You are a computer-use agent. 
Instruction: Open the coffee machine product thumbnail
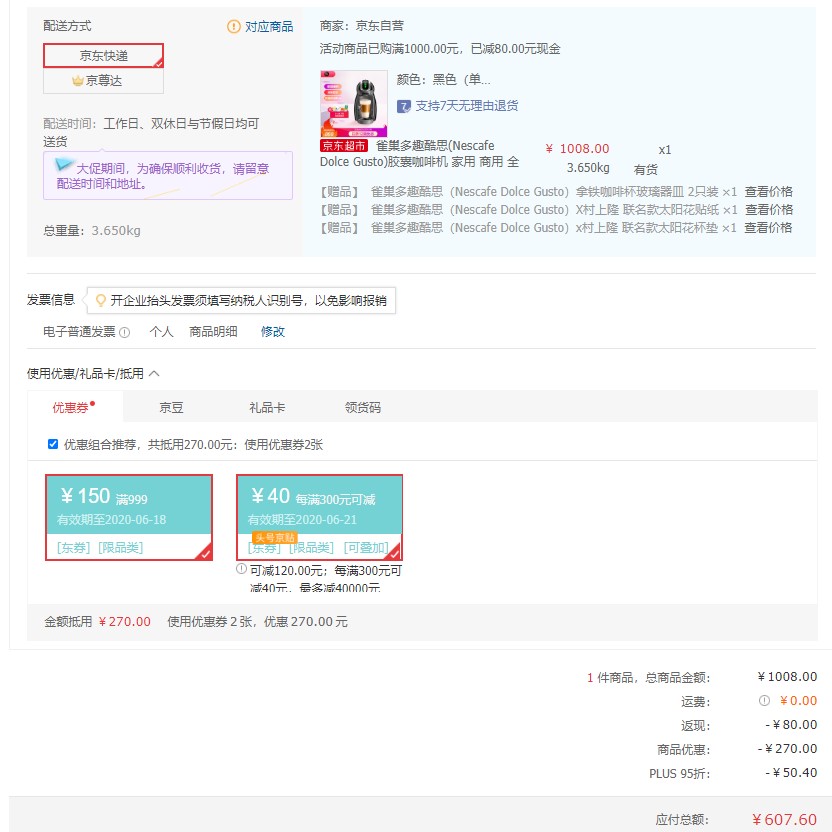(354, 103)
